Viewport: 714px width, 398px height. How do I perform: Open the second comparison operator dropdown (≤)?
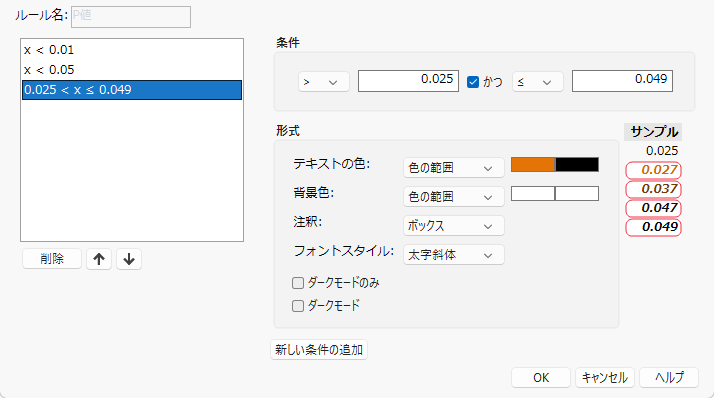[x=538, y=82]
